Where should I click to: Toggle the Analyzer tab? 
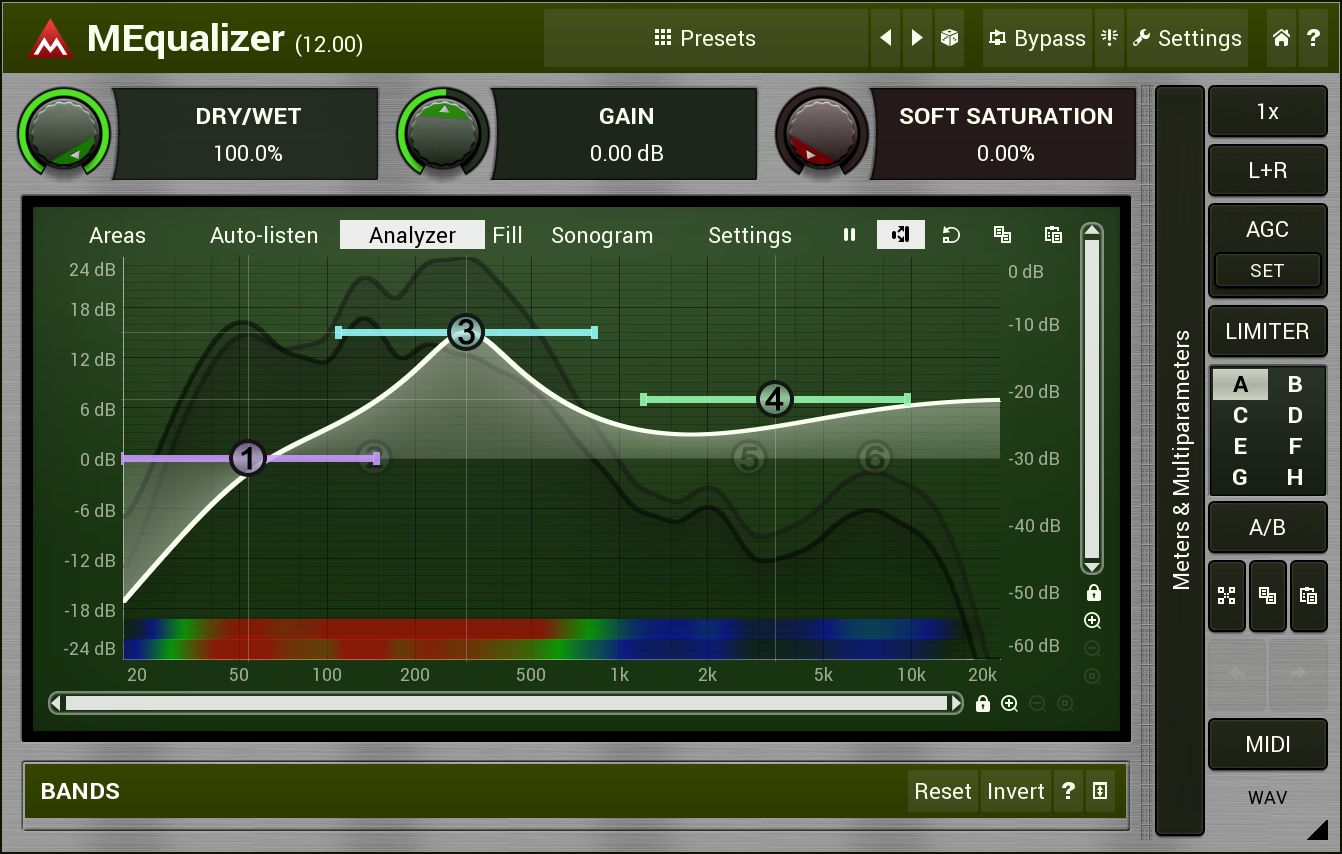412,235
